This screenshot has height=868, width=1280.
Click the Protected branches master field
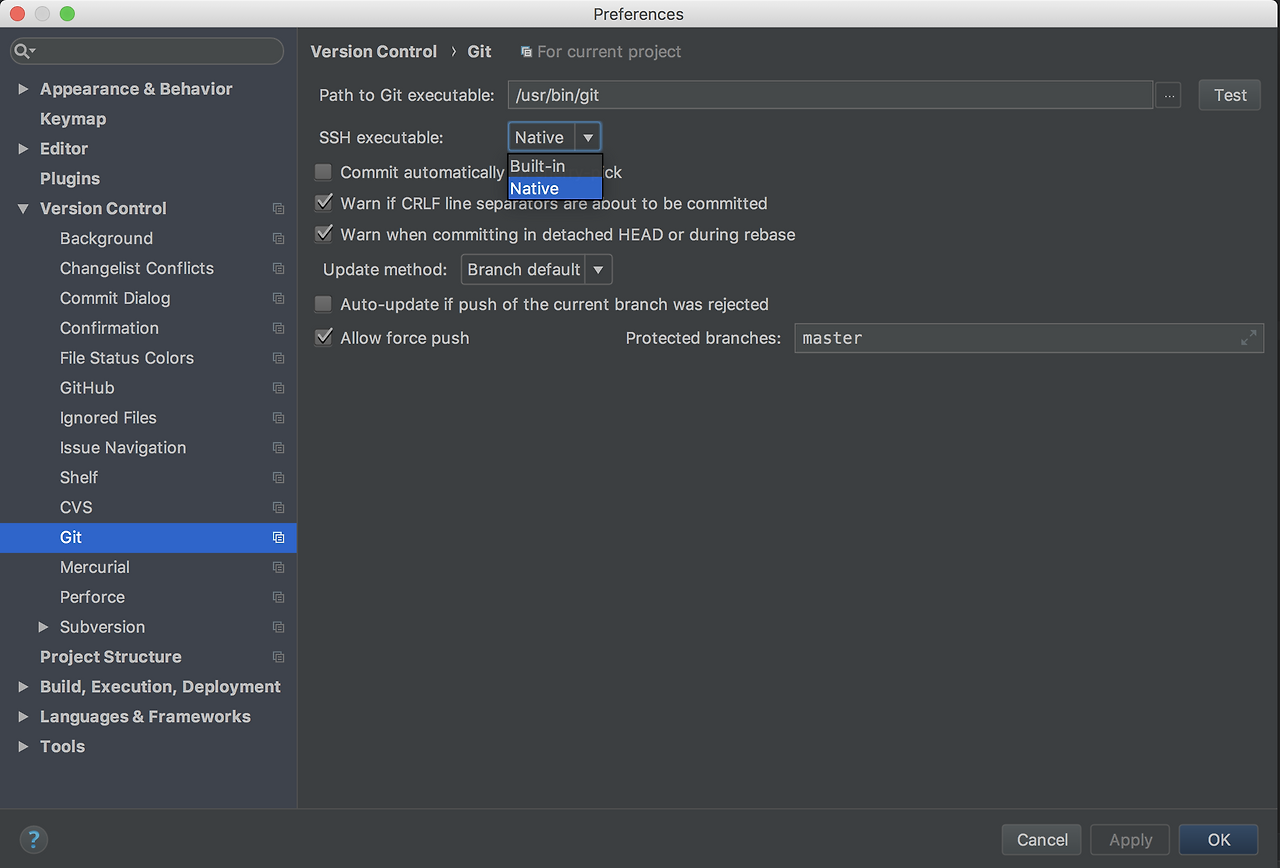click(x=1029, y=338)
